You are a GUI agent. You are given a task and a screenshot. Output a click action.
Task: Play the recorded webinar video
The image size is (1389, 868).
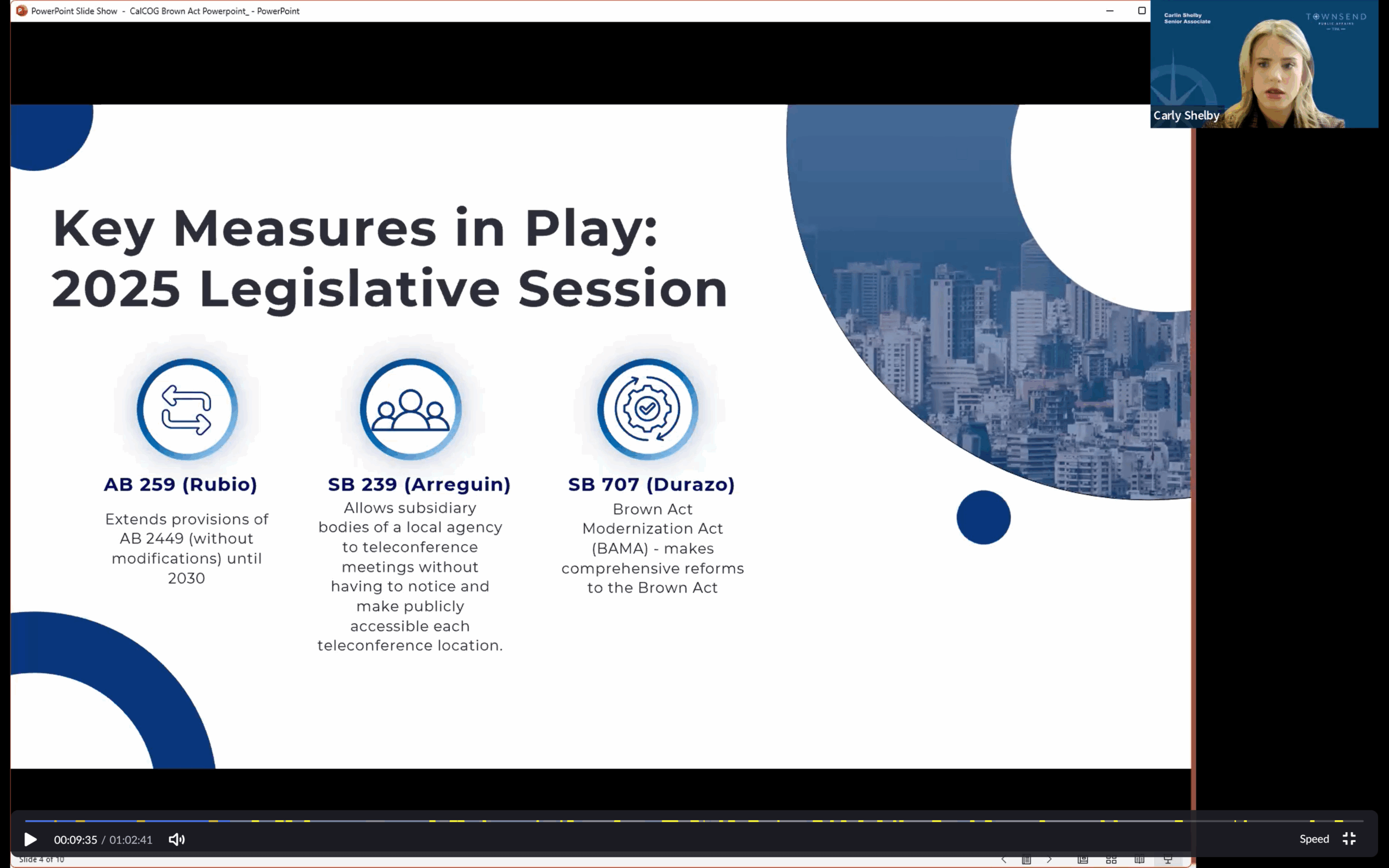pyautogui.click(x=30, y=840)
